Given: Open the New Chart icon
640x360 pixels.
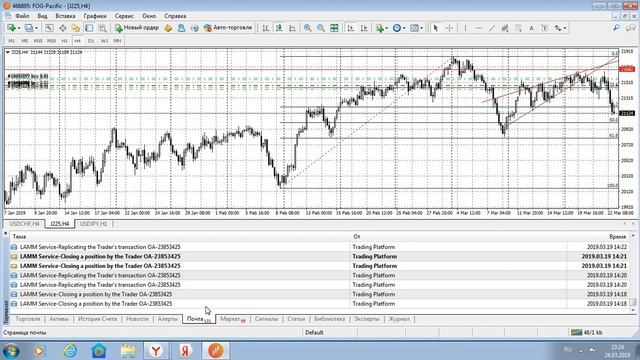Looking at the screenshot, I should click(x=11, y=28).
